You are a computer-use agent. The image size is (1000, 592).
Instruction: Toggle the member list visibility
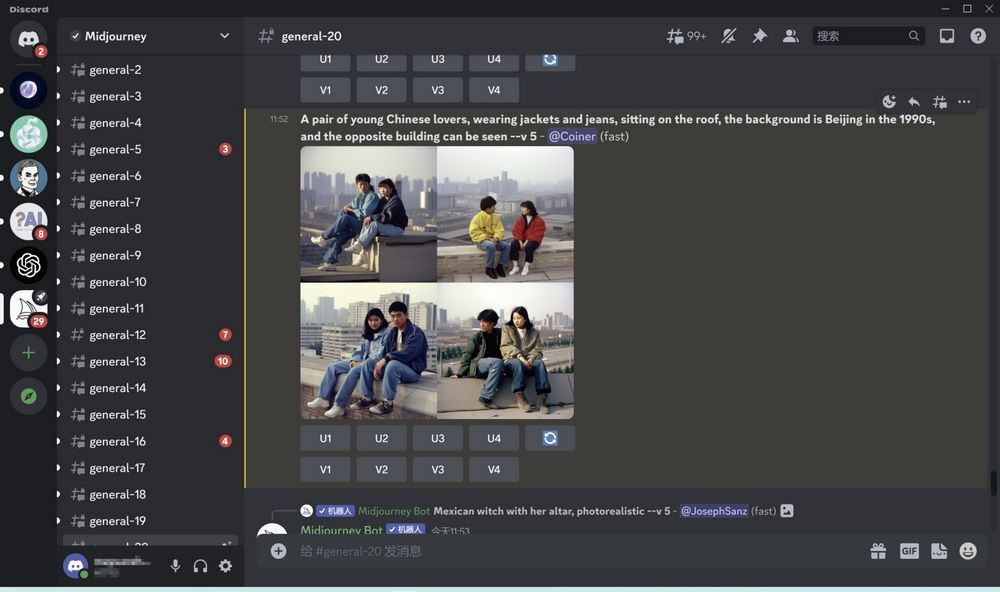(790, 36)
